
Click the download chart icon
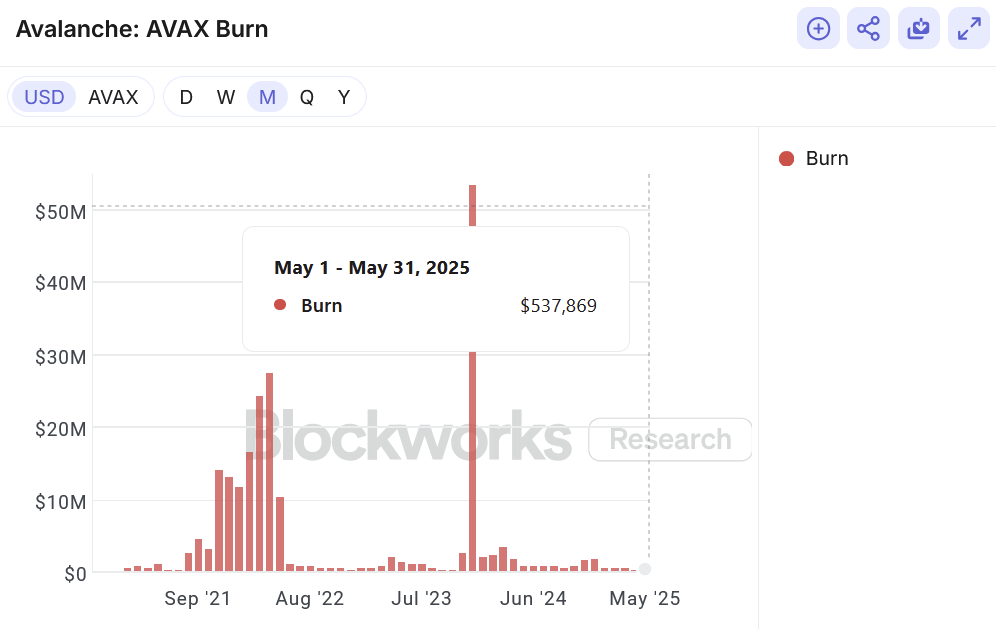click(x=918, y=29)
